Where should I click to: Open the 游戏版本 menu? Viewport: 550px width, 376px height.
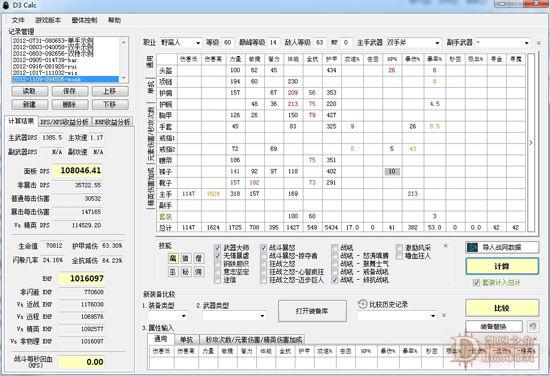click(48, 20)
